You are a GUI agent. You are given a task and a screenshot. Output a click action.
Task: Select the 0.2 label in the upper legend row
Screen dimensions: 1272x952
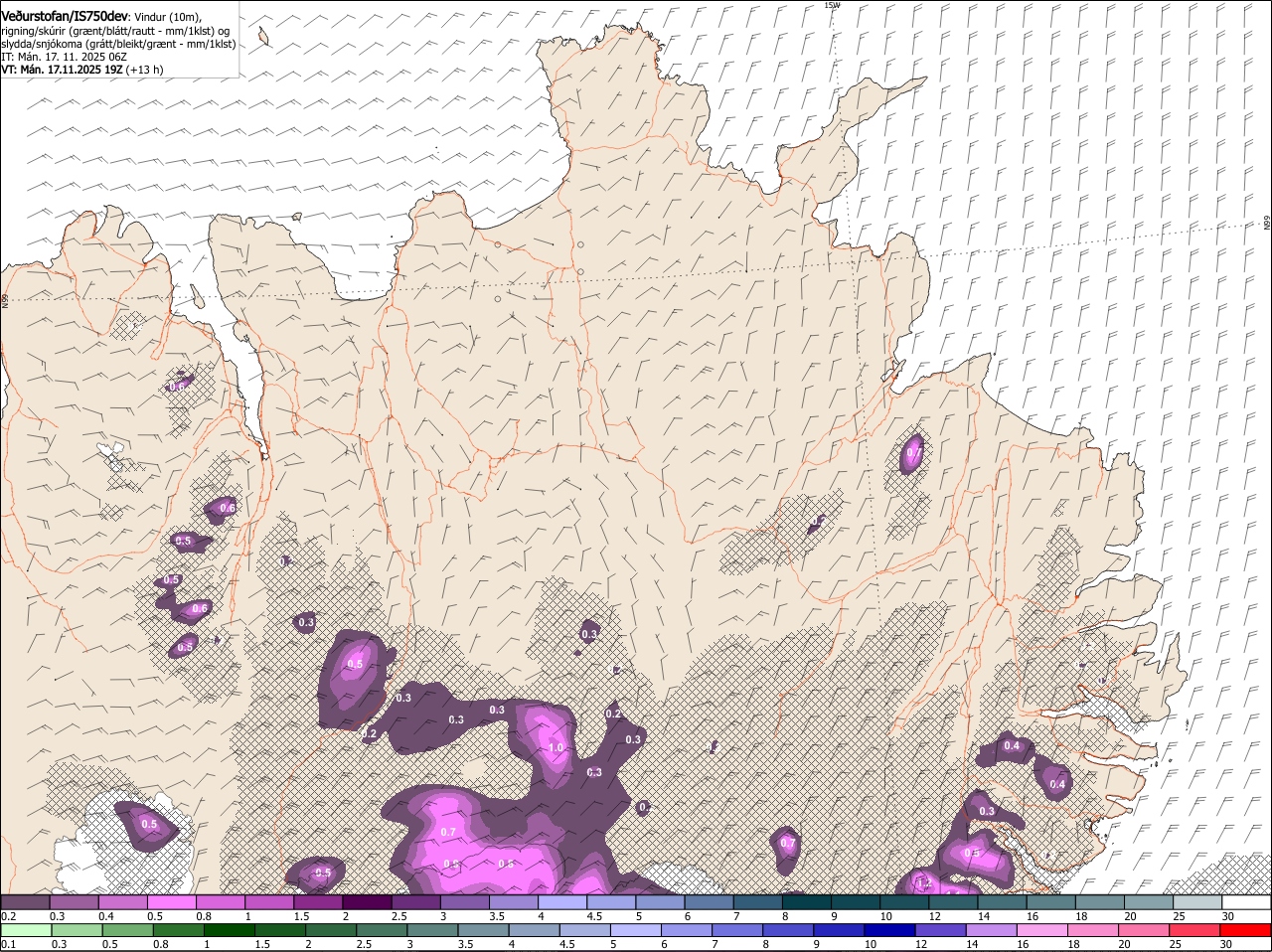(x=9, y=916)
